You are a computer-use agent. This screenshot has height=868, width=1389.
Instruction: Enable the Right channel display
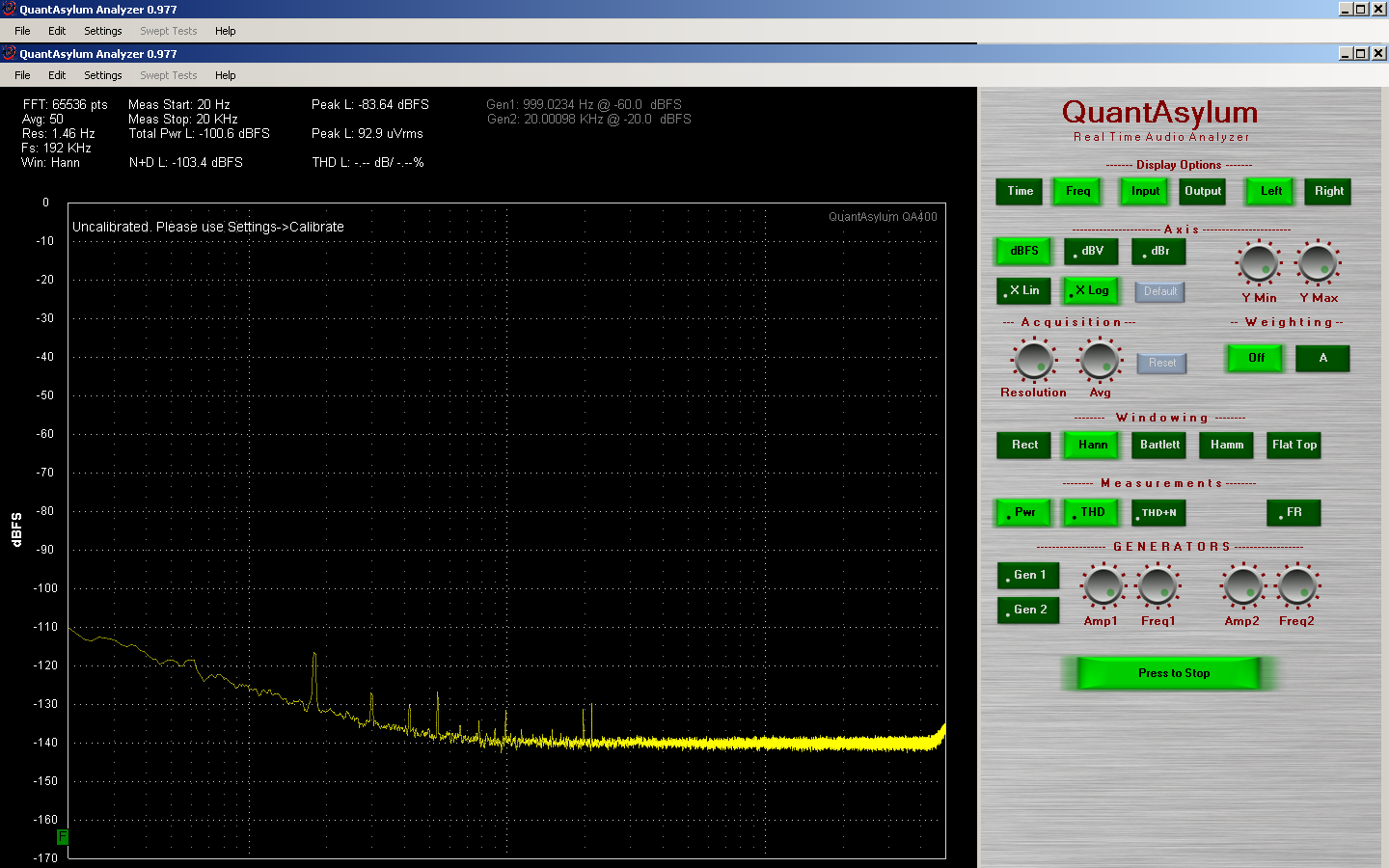[x=1328, y=191]
